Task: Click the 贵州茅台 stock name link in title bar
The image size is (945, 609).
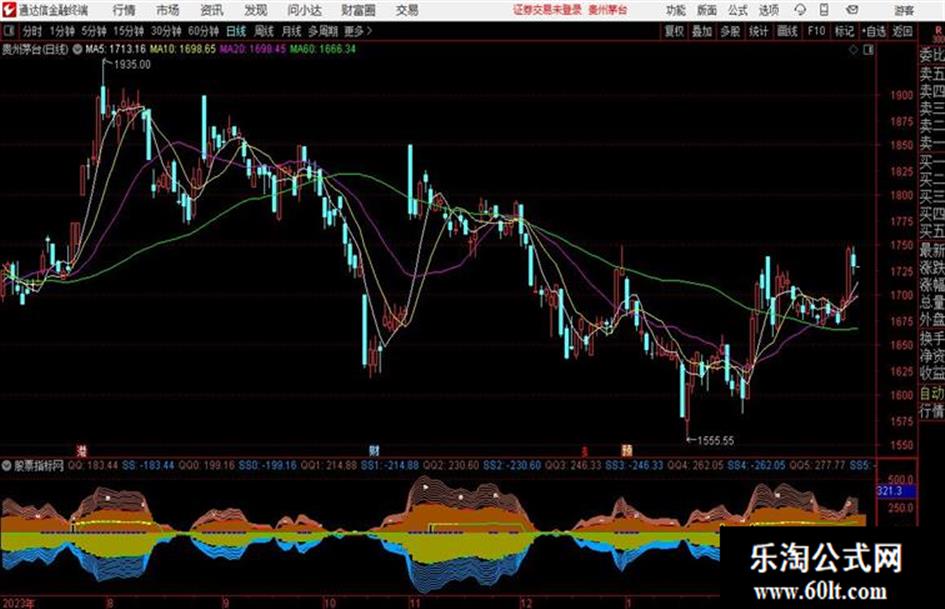Action: pyautogui.click(x=608, y=10)
